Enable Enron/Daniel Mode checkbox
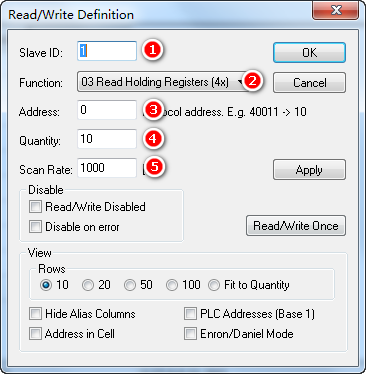This screenshot has width=366, height=374. pos(190,334)
